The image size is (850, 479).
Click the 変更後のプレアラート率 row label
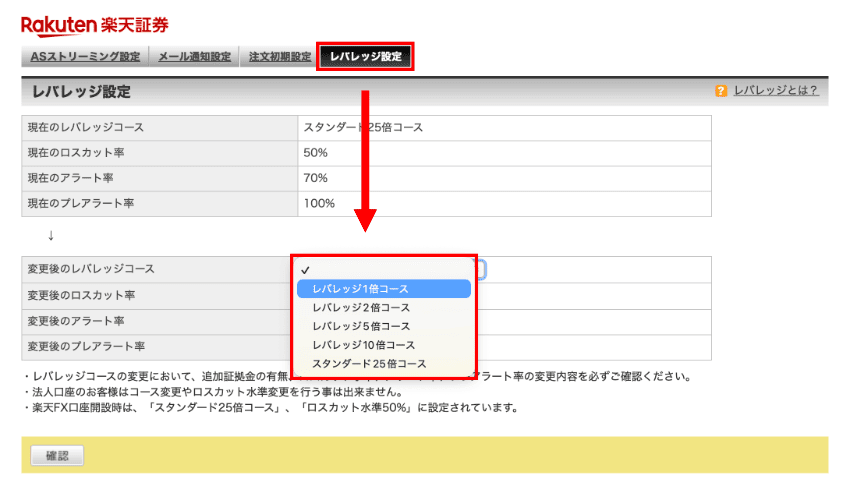pos(86,346)
